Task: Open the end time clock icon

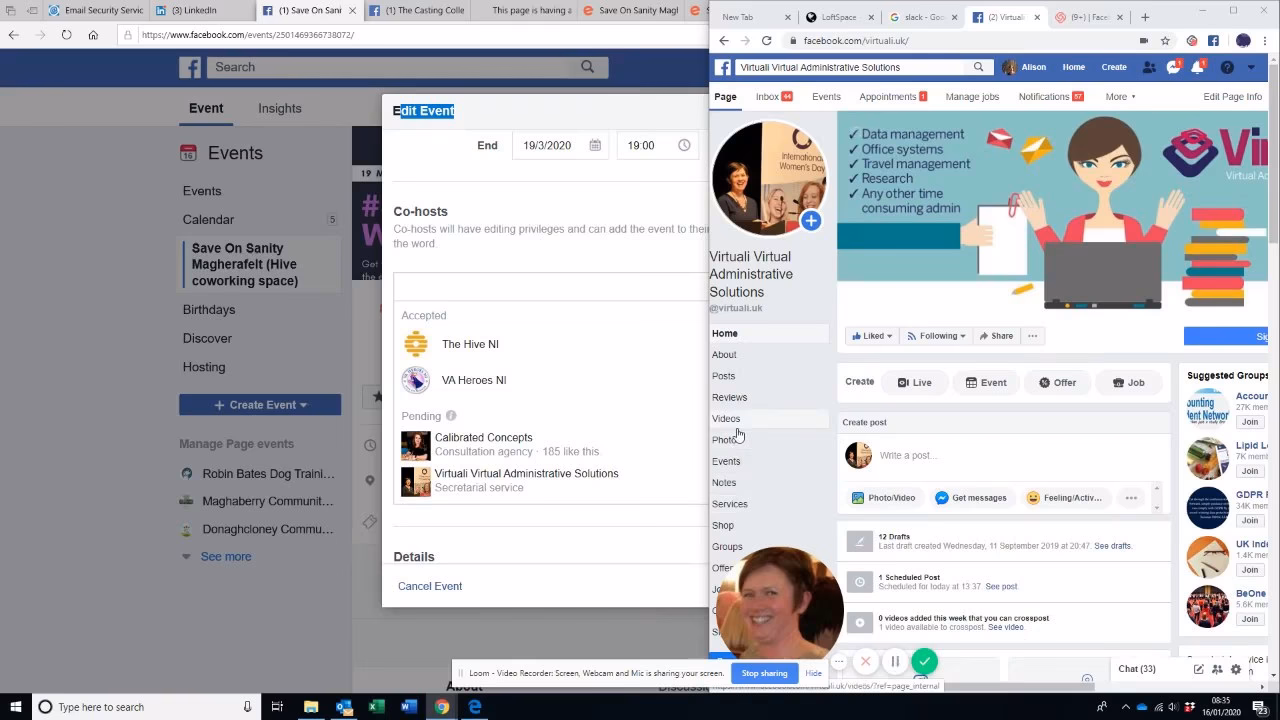Action: tap(684, 145)
